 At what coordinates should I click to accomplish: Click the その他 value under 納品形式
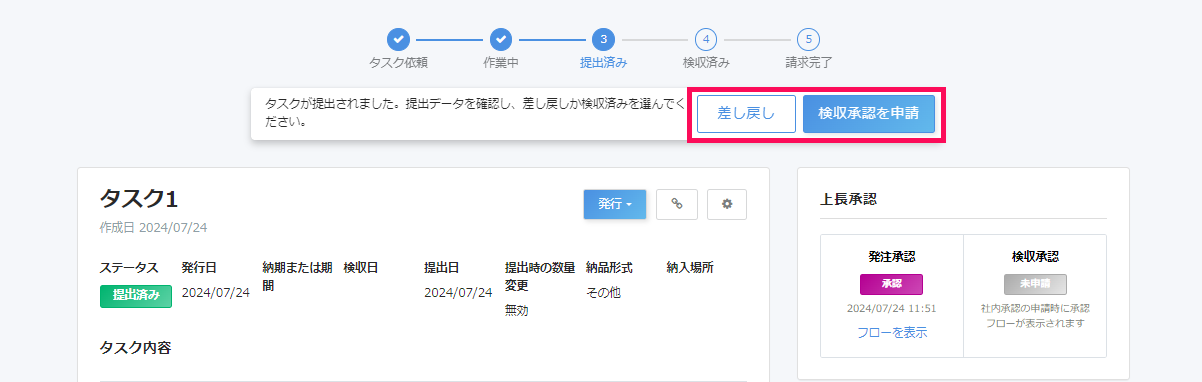(604, 292)
